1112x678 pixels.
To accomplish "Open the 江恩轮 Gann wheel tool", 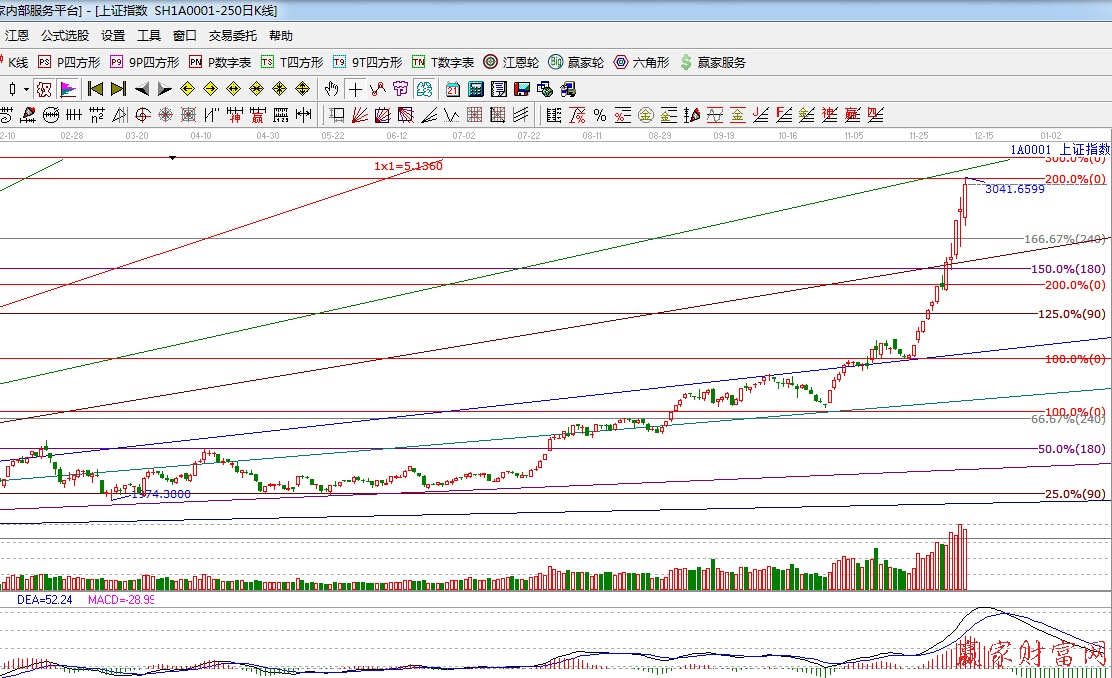I will tap(513, 62).
